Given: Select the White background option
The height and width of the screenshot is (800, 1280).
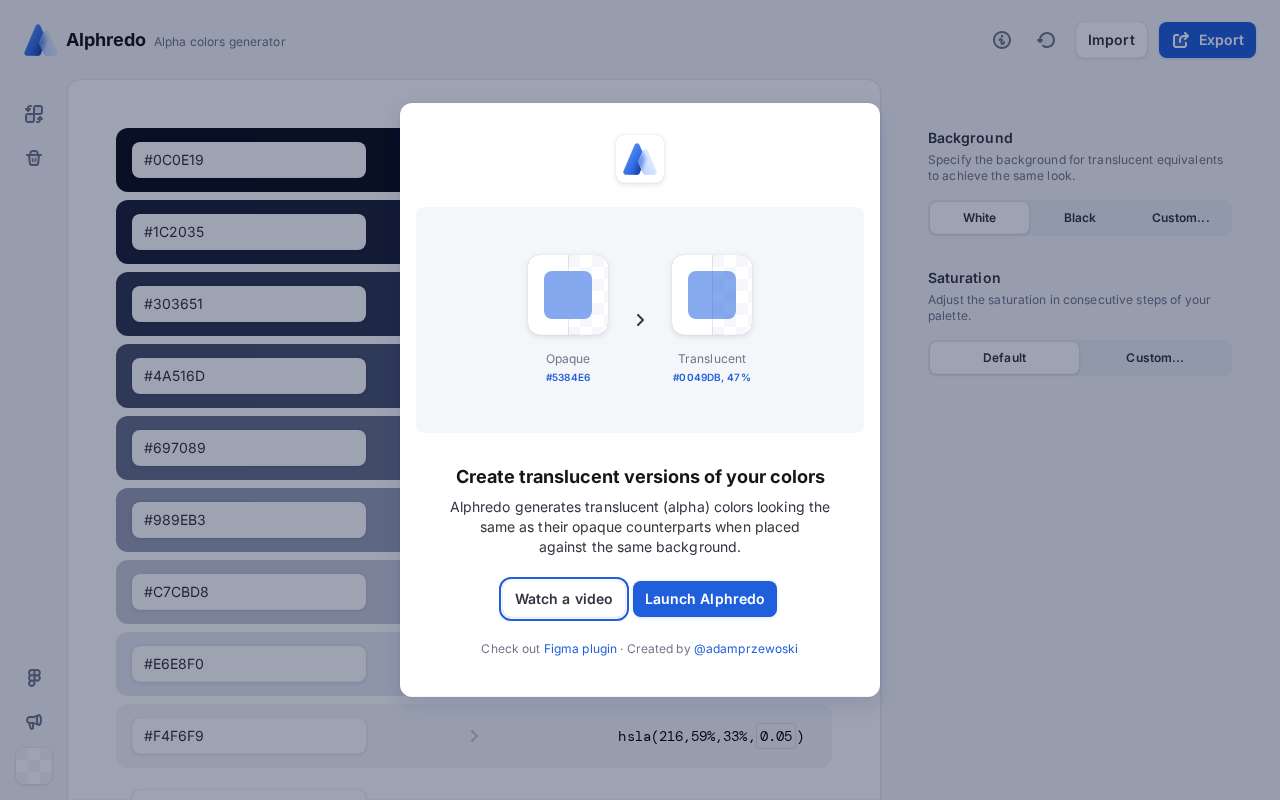Looking at the screenshot, I should (979, 218).
